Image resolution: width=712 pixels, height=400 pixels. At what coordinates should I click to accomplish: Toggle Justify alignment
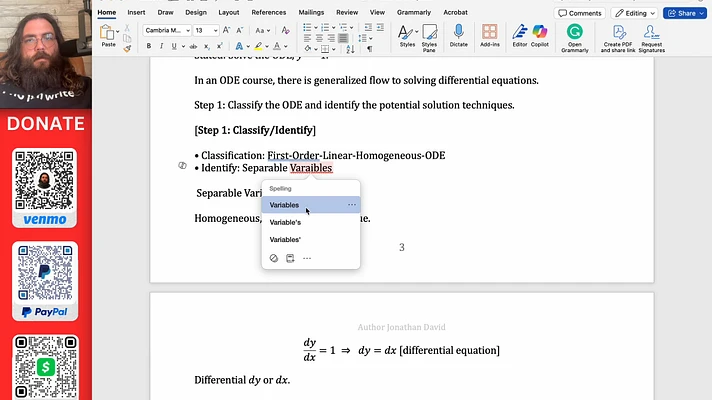point(343,38)
